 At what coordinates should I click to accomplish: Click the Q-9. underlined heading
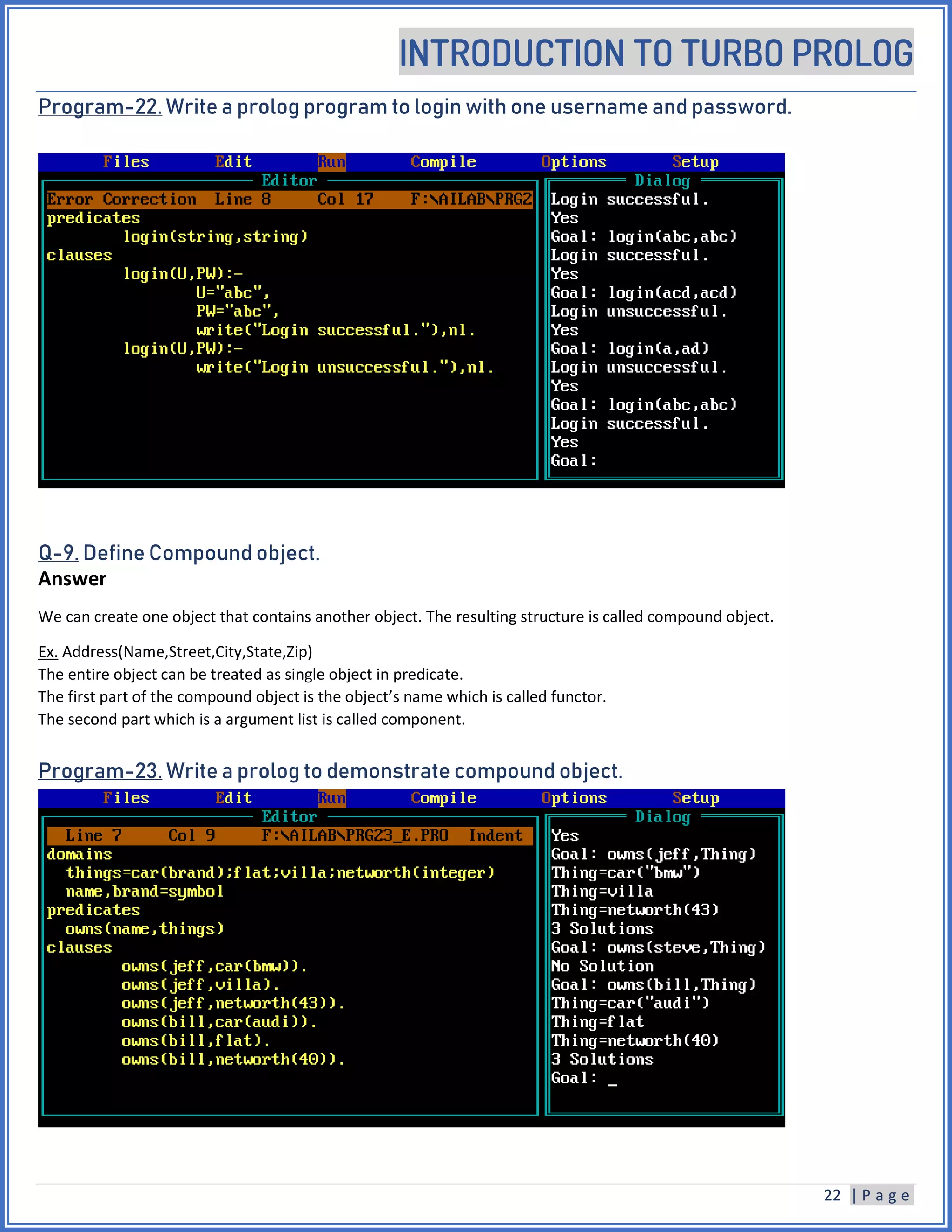[58, 553]
